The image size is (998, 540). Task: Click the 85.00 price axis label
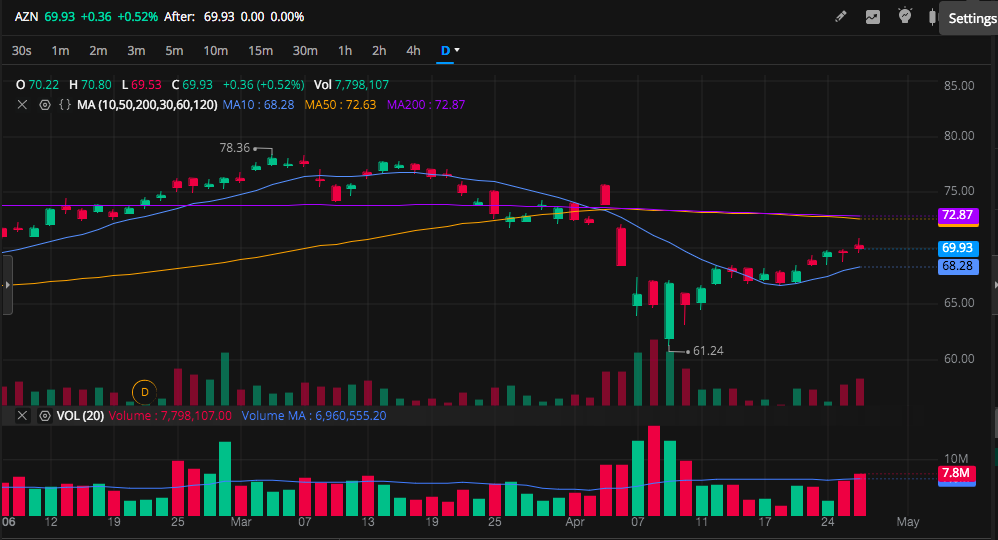(x=959, y=86)
